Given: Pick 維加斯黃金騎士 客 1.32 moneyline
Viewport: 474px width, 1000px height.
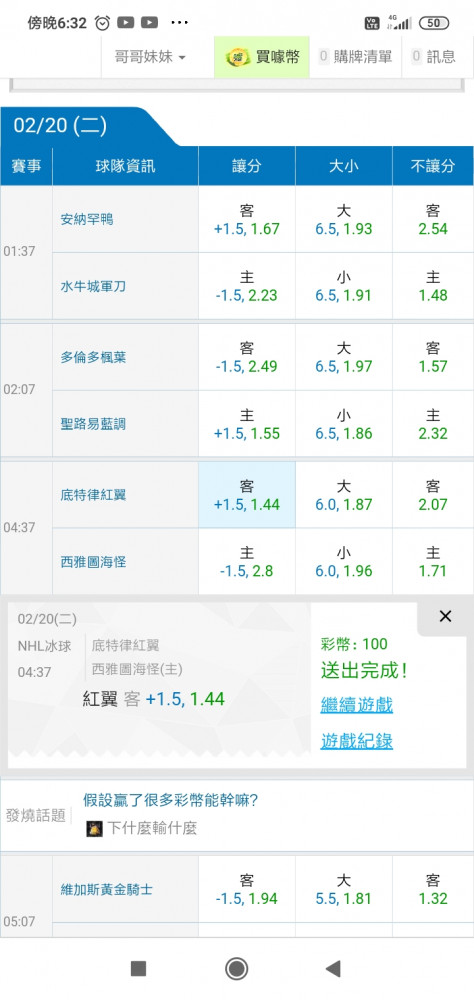Looking at the screenshot, I should (433, 889).
